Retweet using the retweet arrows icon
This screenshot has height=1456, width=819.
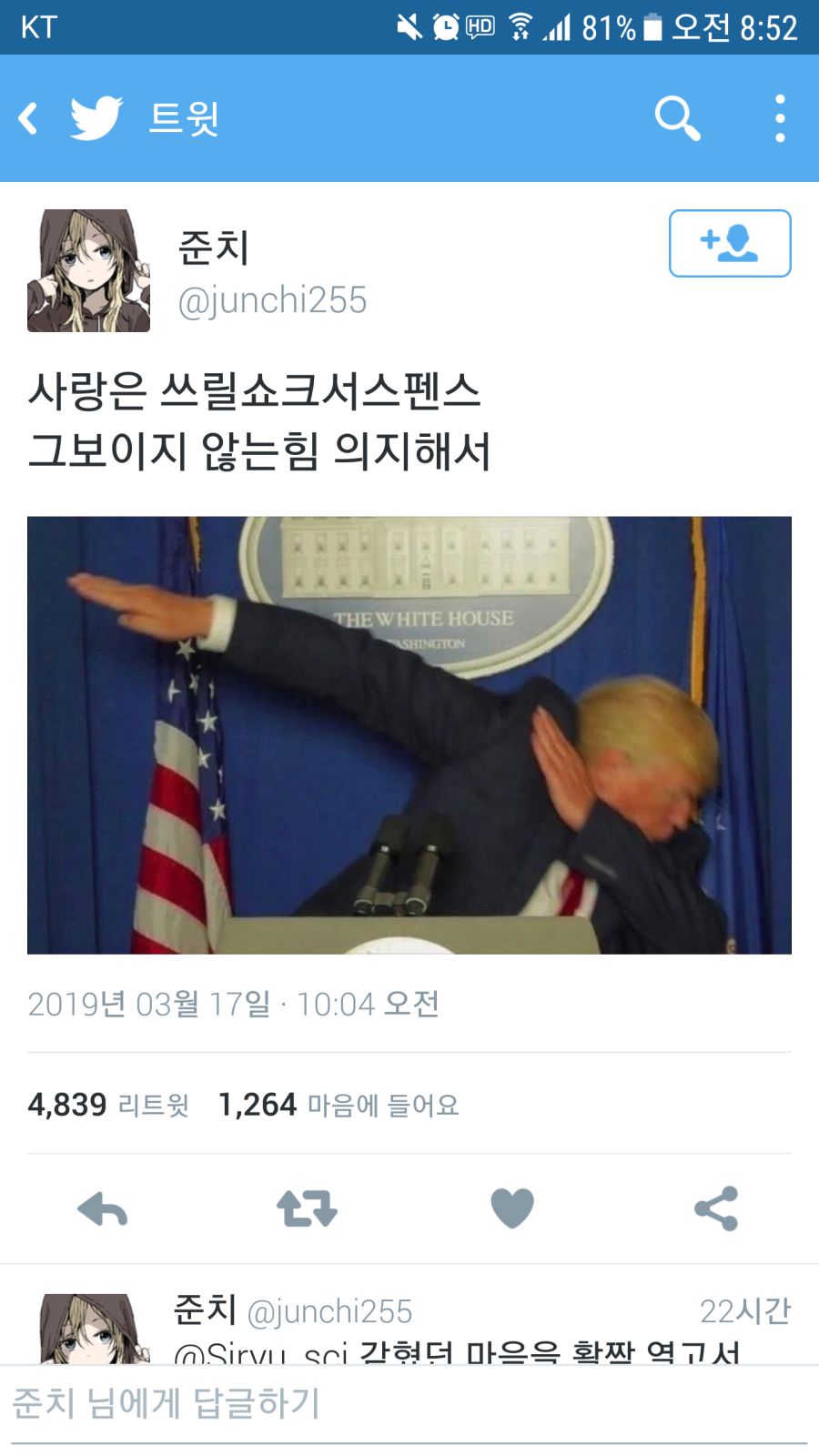[307, 1209]
